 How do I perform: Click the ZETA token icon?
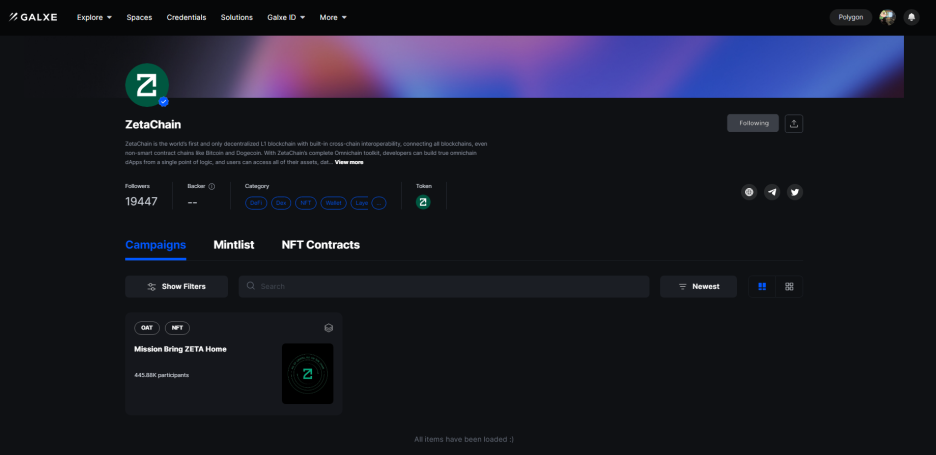click(423, 202)
